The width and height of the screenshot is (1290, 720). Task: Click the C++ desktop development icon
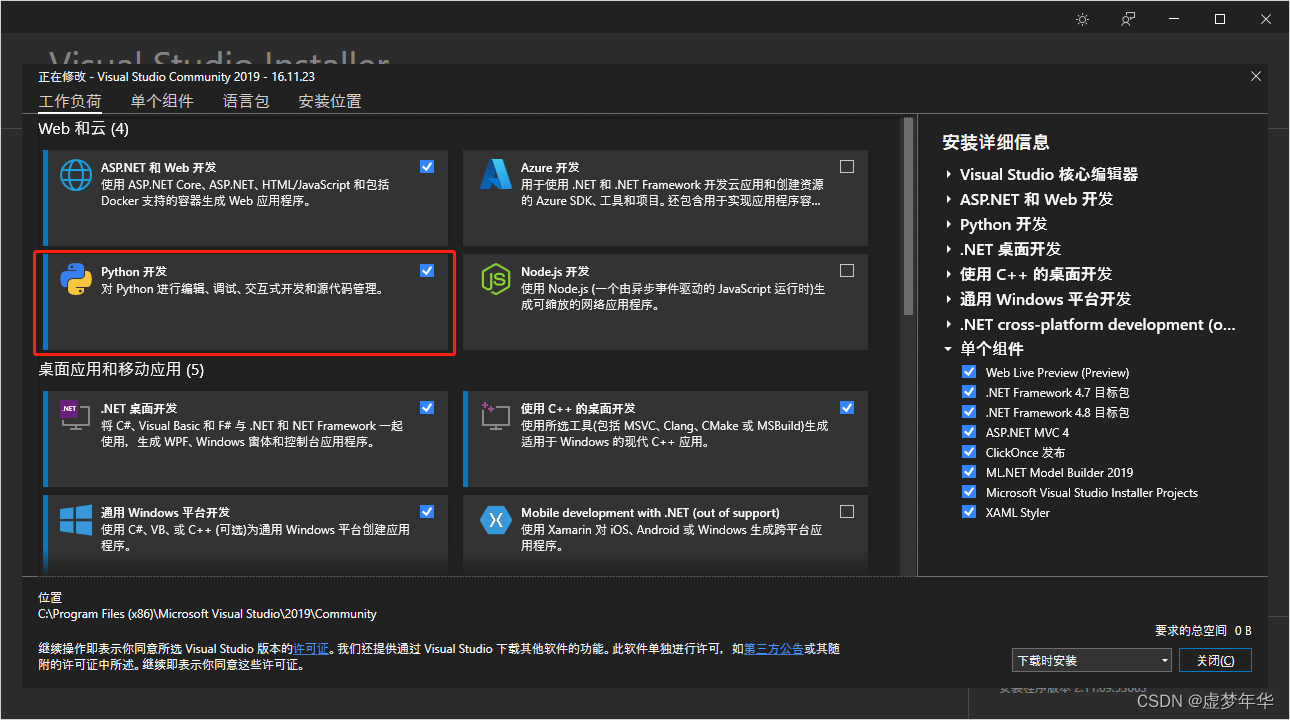click(496, 416)
